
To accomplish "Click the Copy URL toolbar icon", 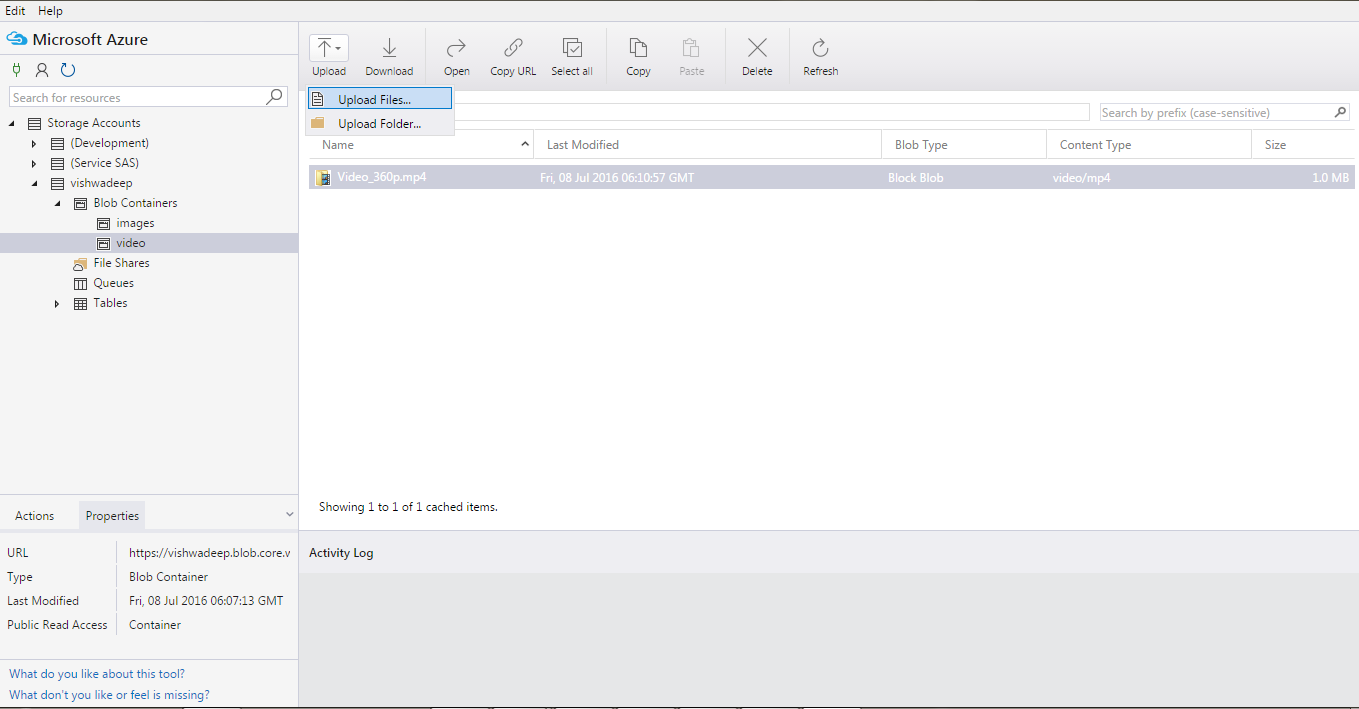I will click(x=513, y=48).
